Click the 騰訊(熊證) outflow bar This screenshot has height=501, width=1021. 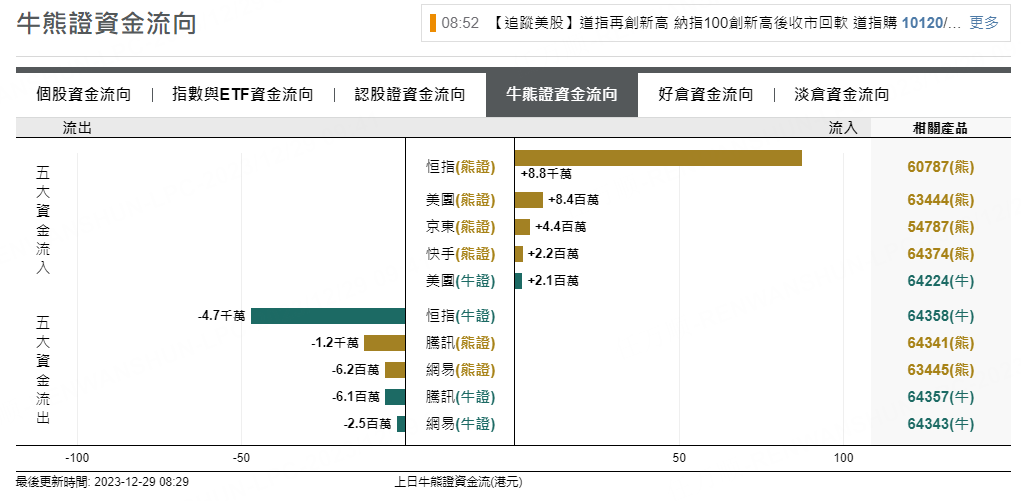(384, 343)
